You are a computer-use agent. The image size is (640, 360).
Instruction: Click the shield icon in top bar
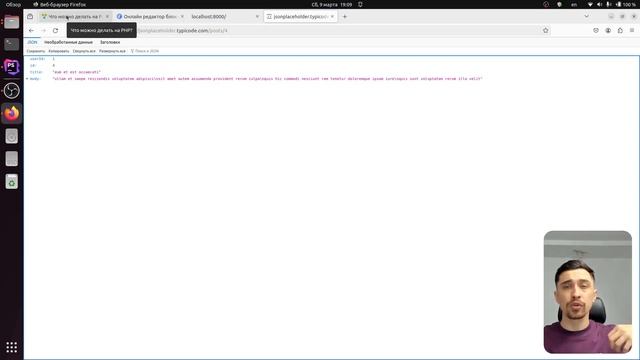click(x=560, y=4)
